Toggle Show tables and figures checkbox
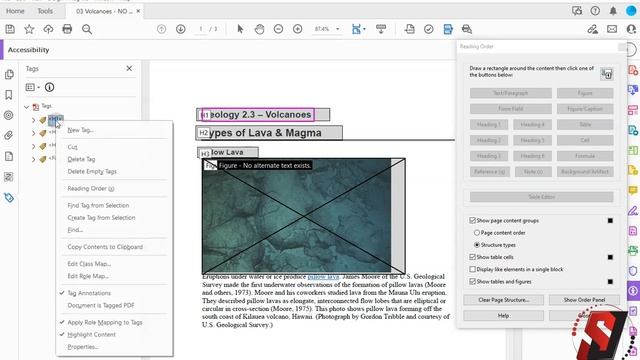The image size is (640, 360). [x=472, y=282]
